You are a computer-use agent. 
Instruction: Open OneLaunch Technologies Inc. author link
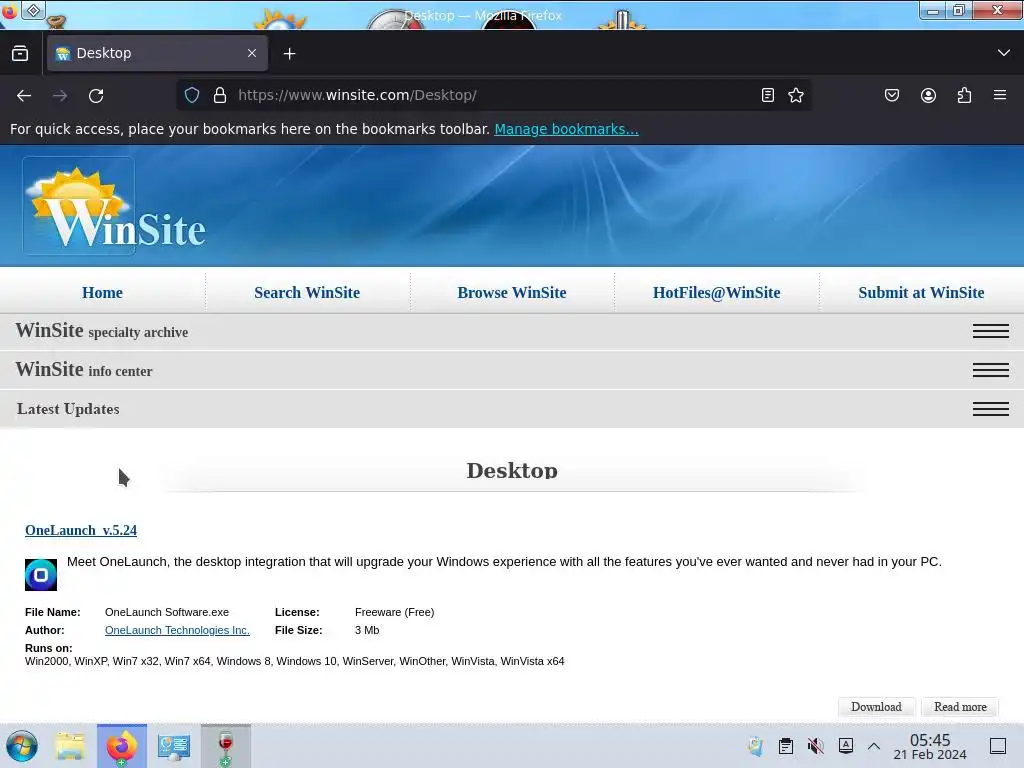[x=177, y=630]
